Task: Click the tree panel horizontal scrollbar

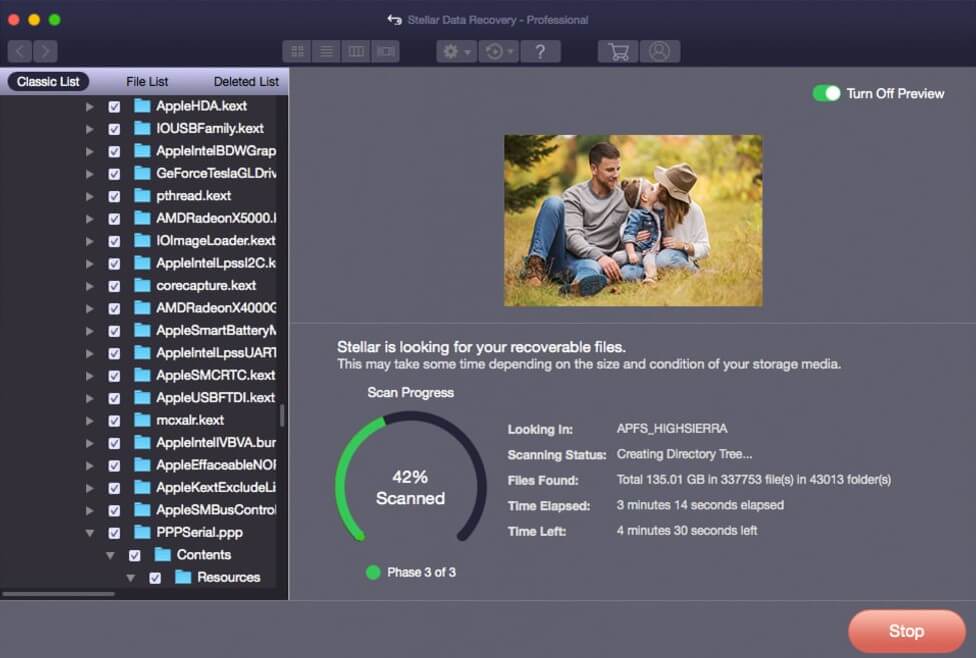Action: (x=59, y=594)
